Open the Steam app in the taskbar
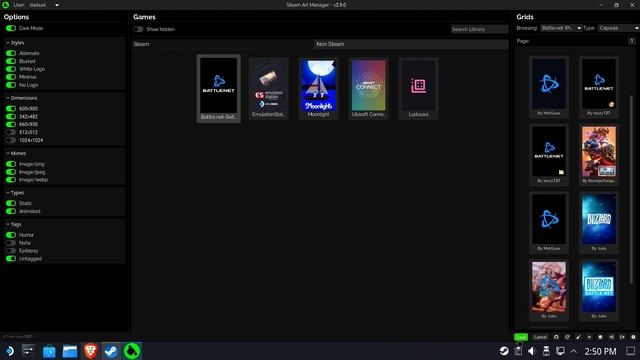Screen dimensions: 640x360 click(111, 351)
